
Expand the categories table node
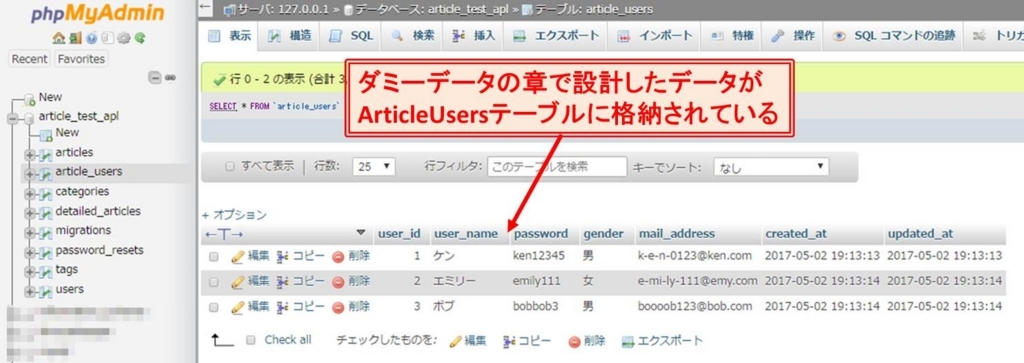[x=29, y=194]
